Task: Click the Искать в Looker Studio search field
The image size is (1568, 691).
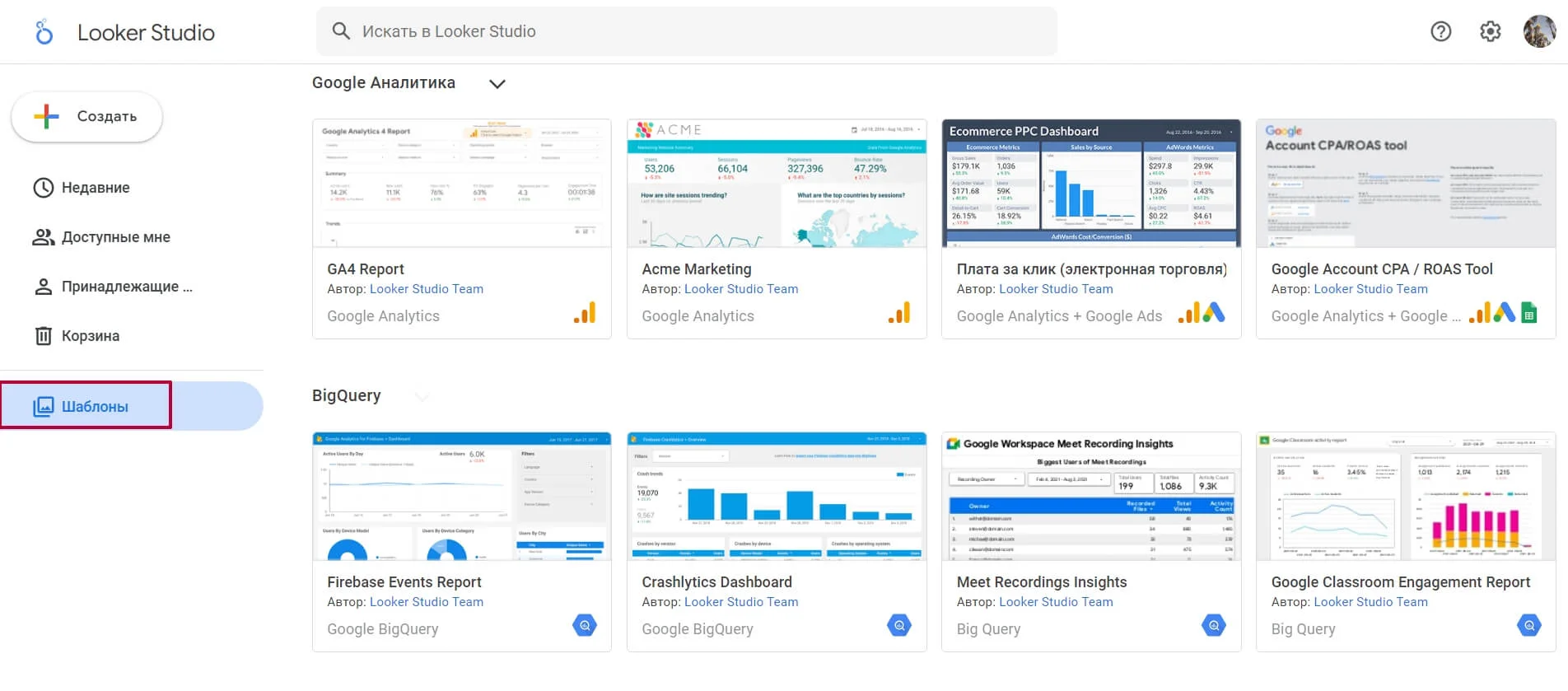Action: (687, 31)
